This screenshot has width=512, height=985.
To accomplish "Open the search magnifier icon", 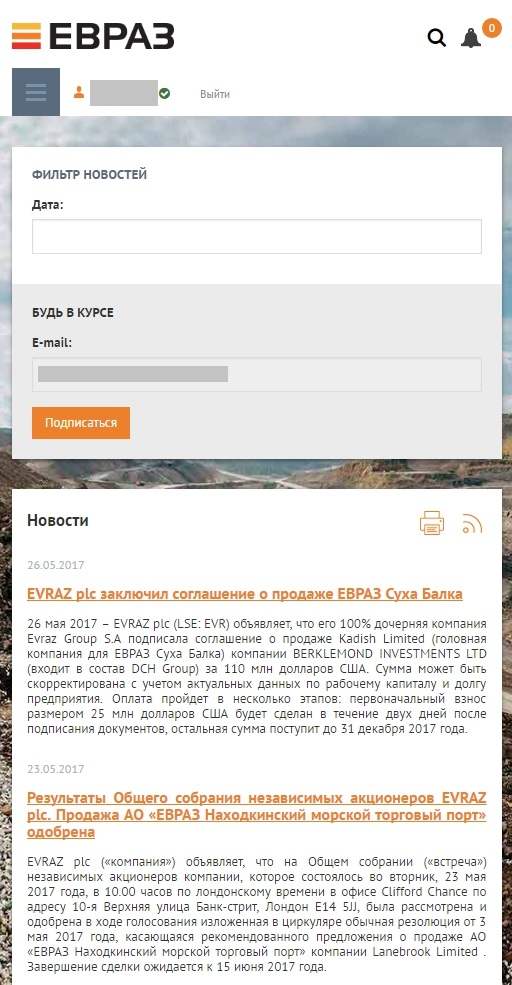I will 437,38.
